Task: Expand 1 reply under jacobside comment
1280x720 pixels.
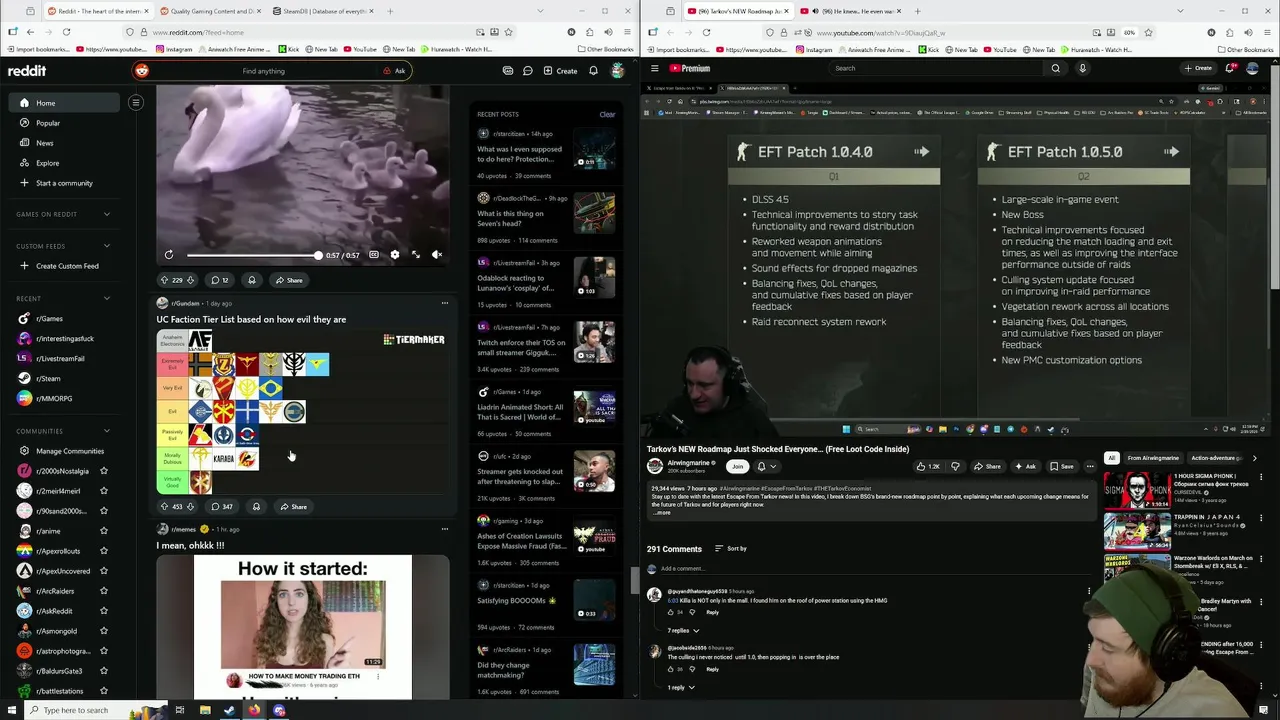Action: [x=680, y=688]
